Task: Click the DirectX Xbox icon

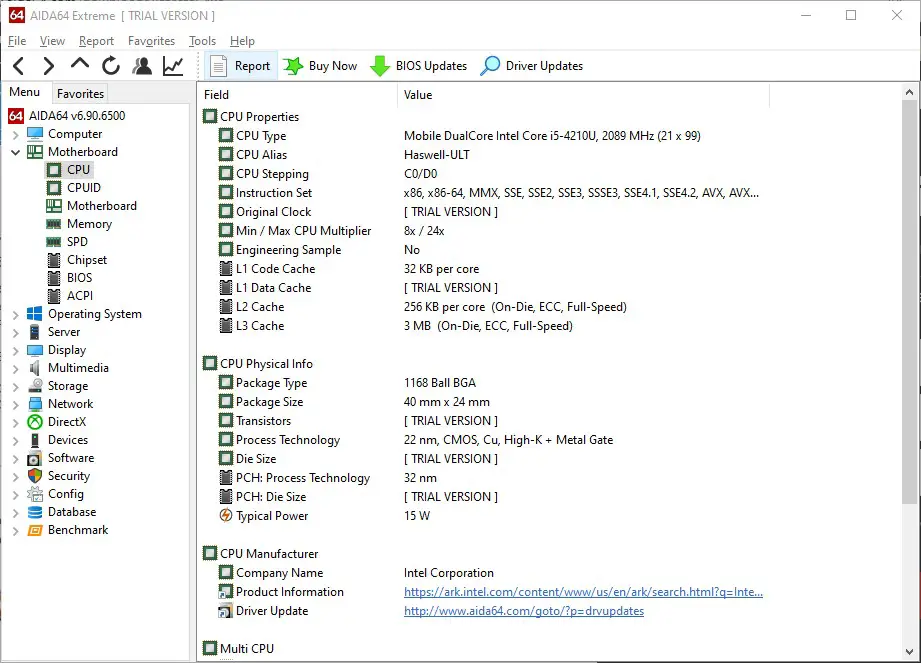Action: (35, 422)
